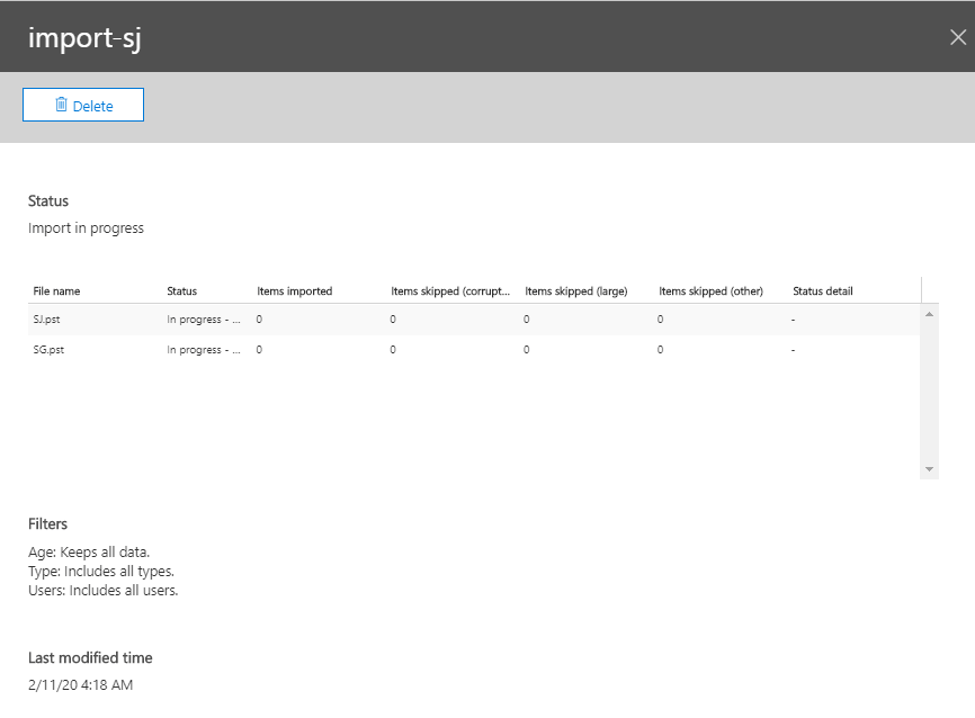Sort by Status column header
The image size is (975, 718).
[x=182, y=291]
